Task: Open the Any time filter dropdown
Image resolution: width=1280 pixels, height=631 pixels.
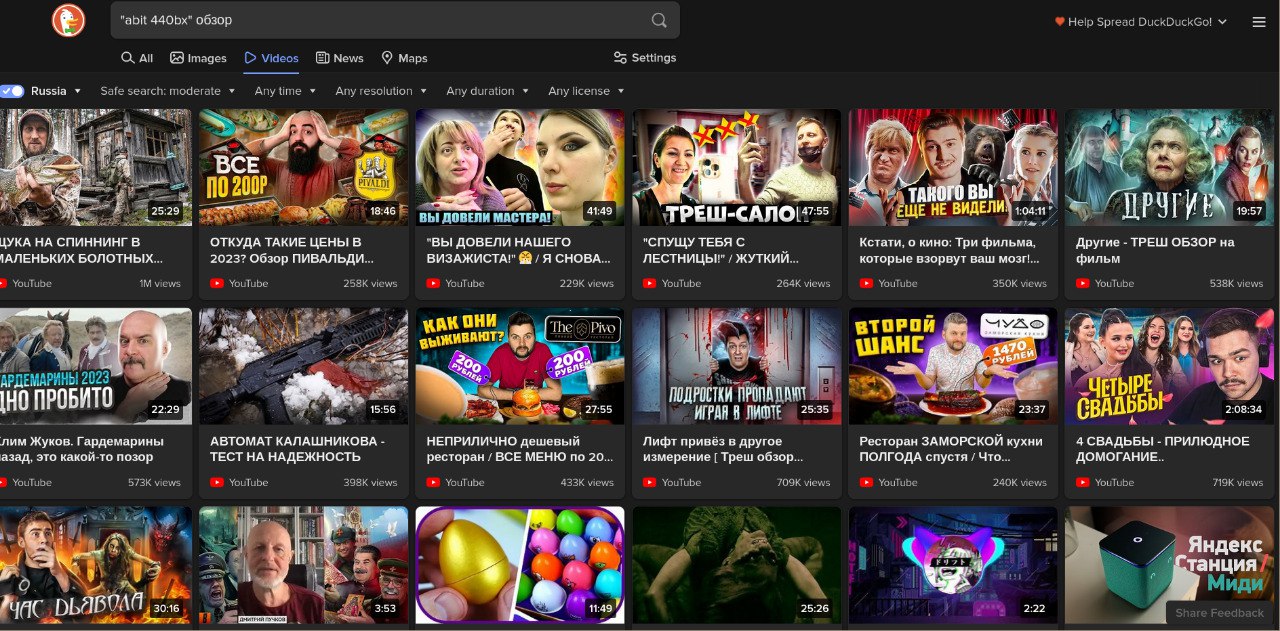Action: (285, 91)
